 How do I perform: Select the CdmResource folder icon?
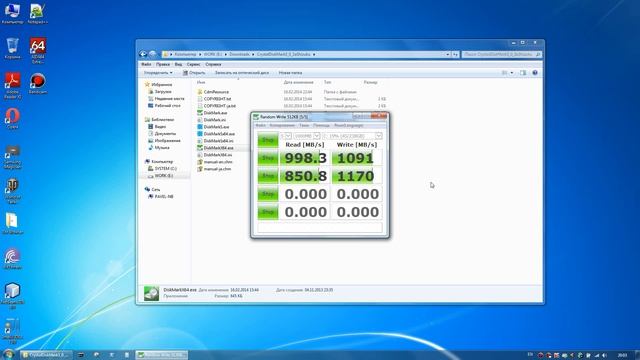tap(200, 92)
